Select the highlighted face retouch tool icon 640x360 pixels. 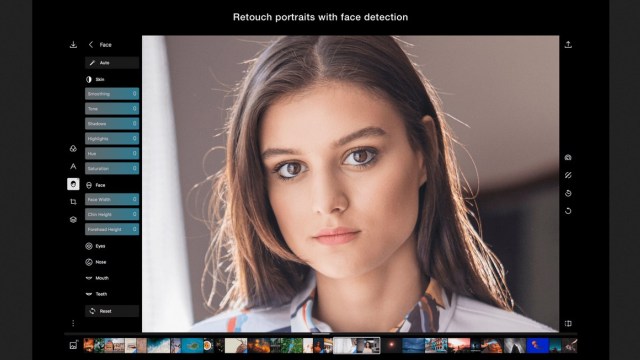tap(73, 184)
